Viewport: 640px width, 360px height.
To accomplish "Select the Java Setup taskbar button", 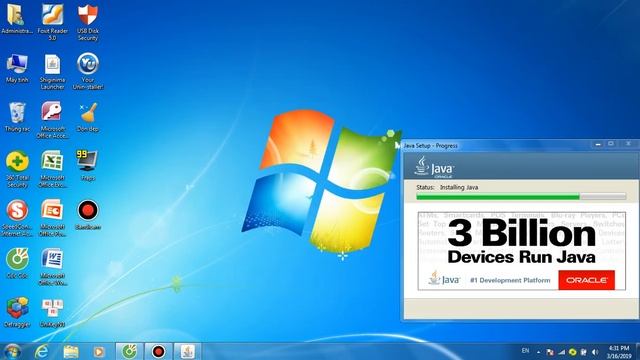I will (x=187, y=351).
